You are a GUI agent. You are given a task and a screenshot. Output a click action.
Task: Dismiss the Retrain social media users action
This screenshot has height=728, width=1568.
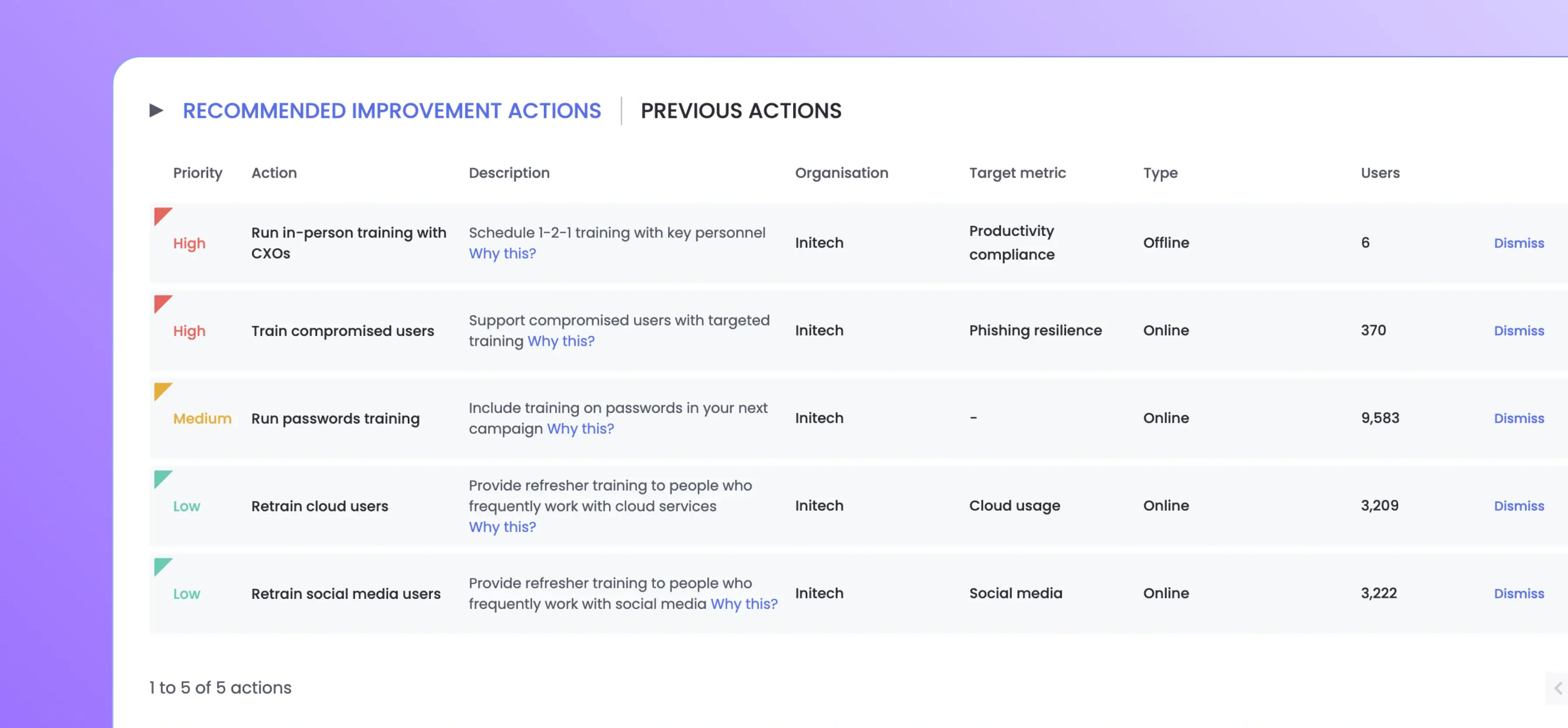(x=1519, y=594)
